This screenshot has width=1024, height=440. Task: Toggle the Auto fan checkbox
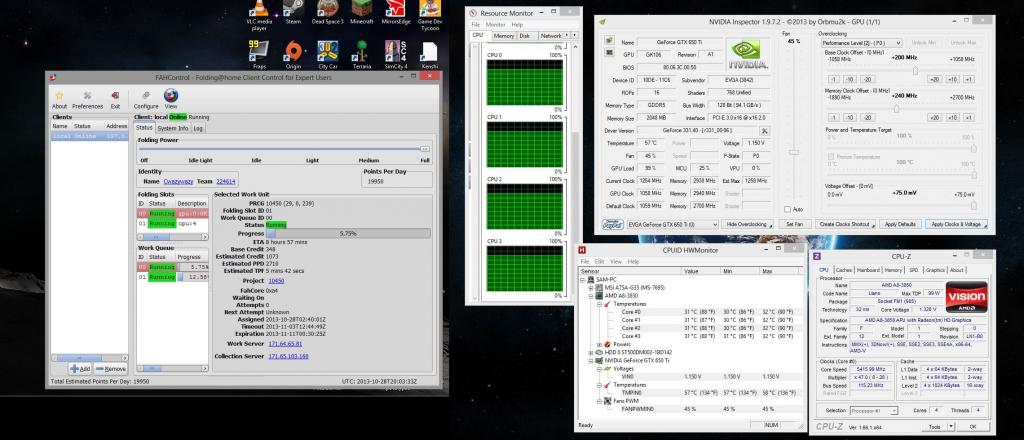[788, 210]
